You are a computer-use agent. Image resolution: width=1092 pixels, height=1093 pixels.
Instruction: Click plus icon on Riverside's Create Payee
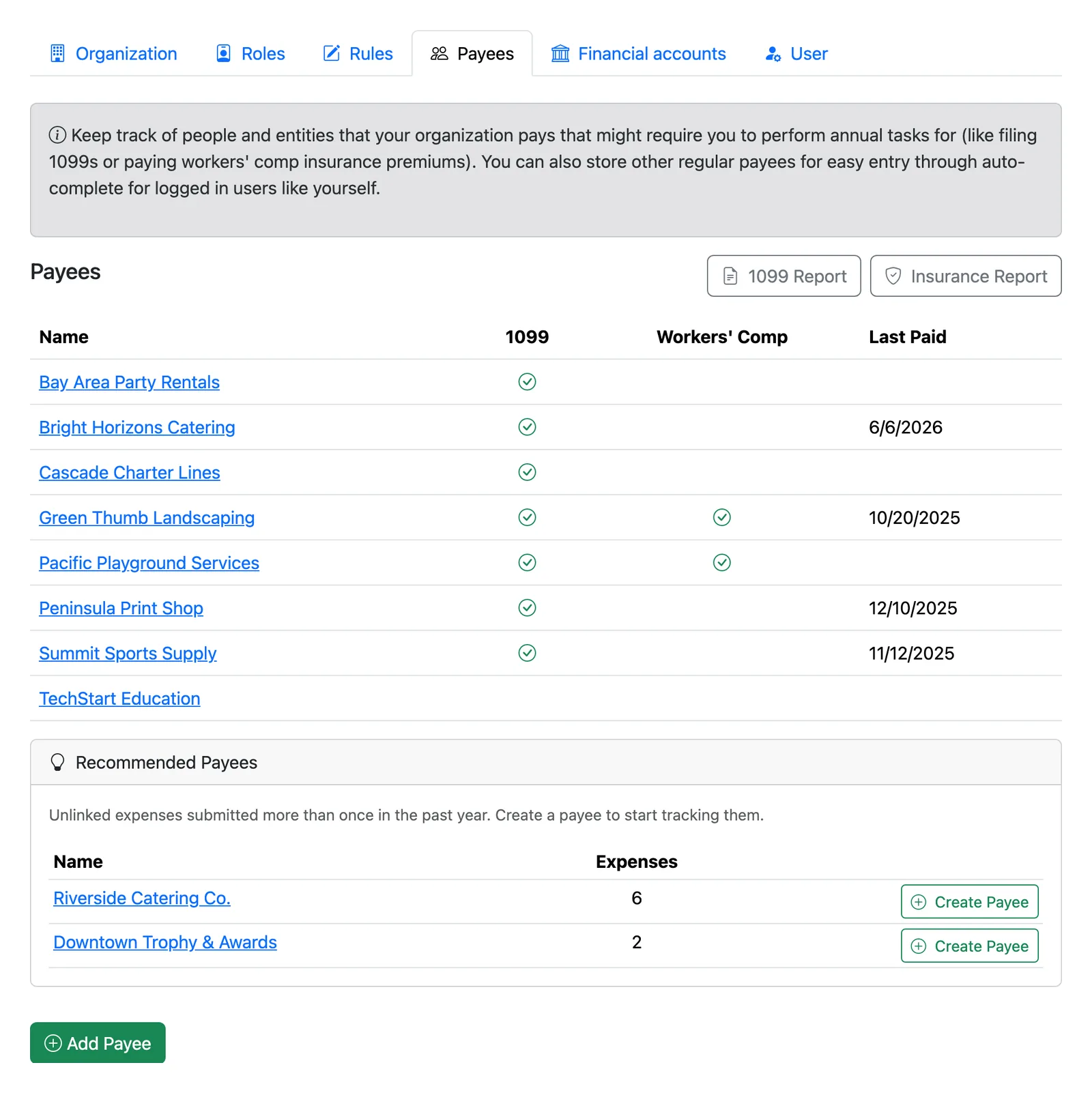pos(919,902)
